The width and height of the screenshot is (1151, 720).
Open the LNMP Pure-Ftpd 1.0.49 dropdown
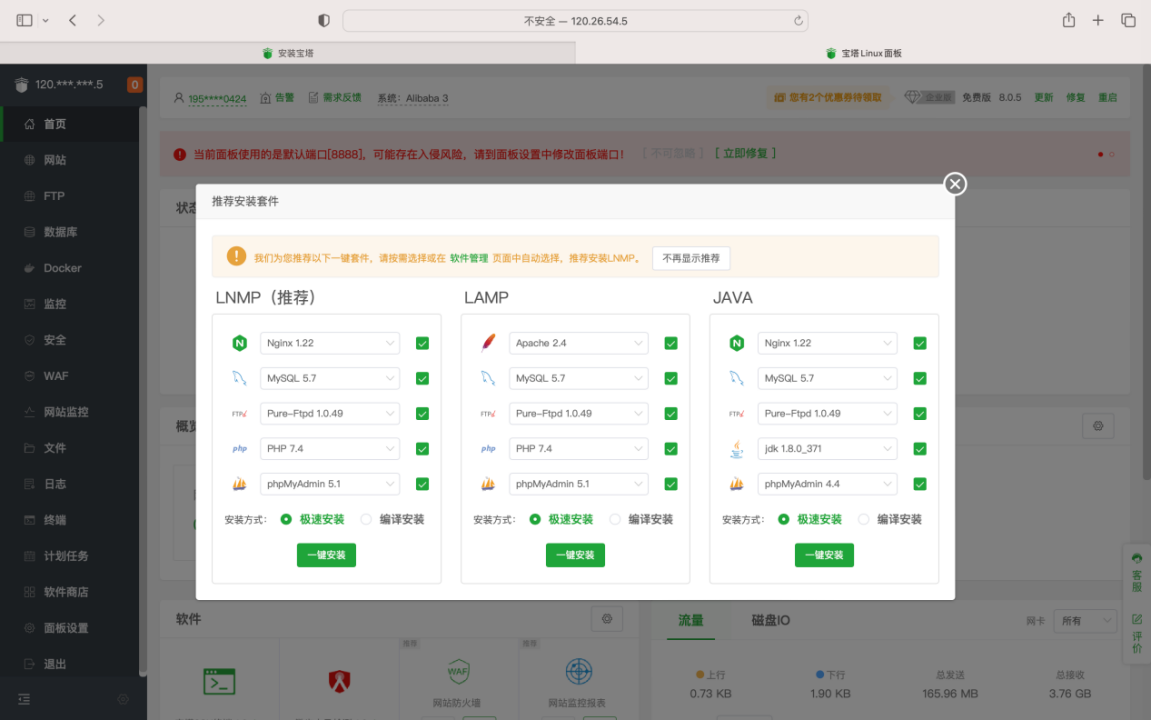[x=330, y=413]
